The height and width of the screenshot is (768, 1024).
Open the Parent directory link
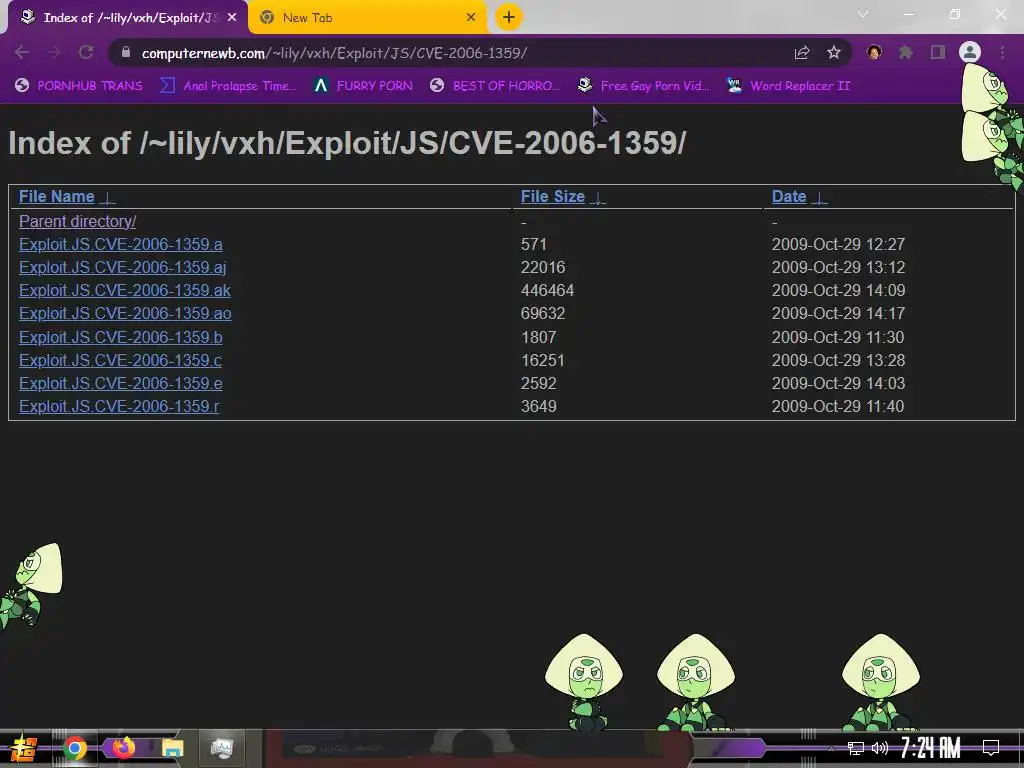point(78,221)
